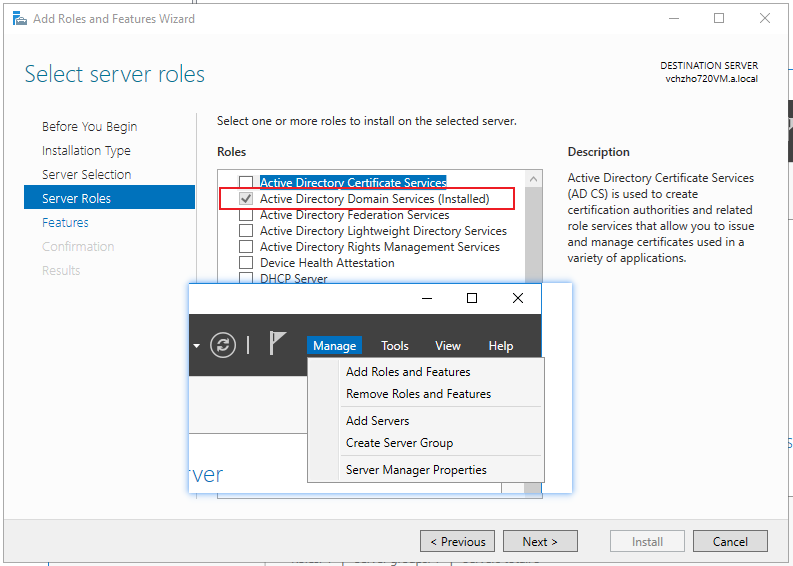Go to Installation Type step
This screenshot has height=566, width=793.
pyautogui.click(x=86, y=151)
